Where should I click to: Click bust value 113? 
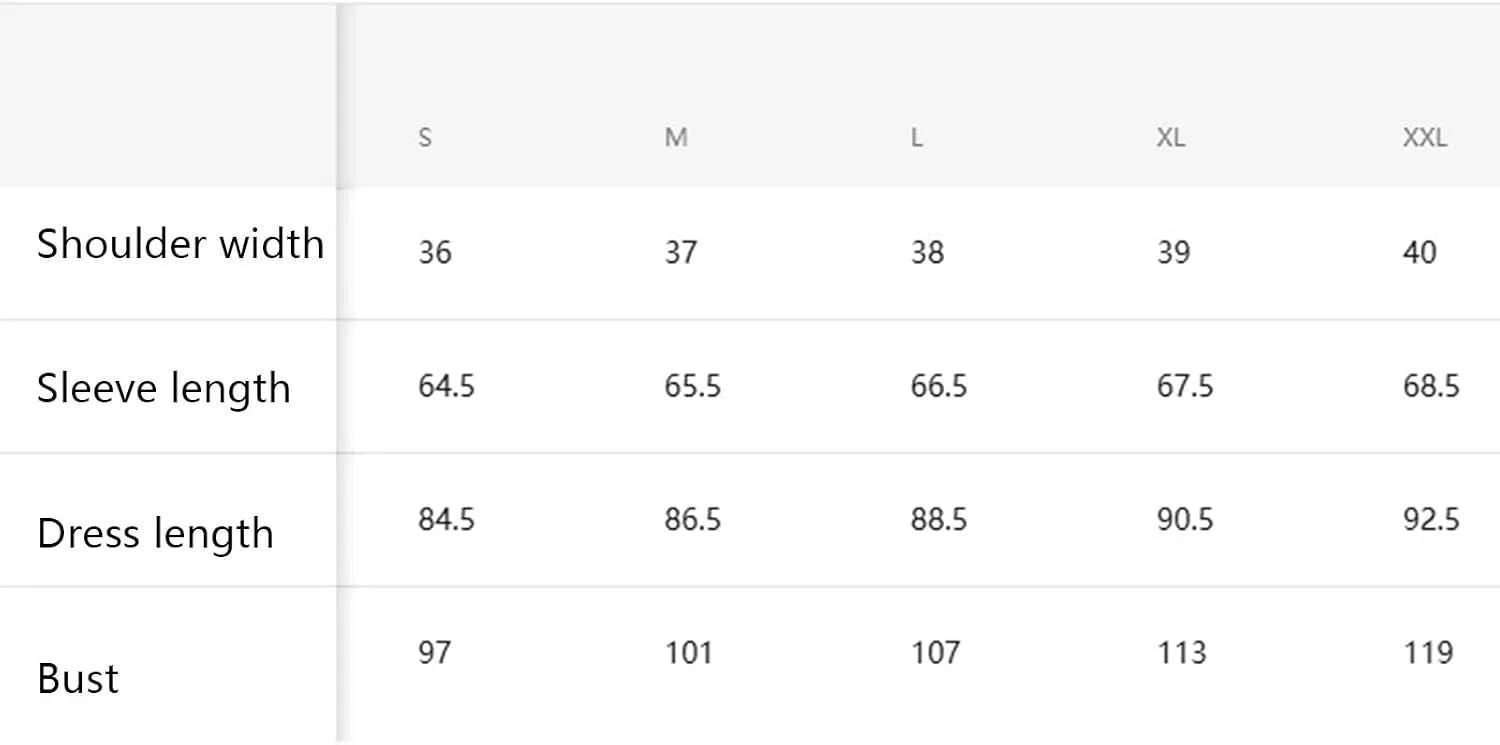(1182, 653)
